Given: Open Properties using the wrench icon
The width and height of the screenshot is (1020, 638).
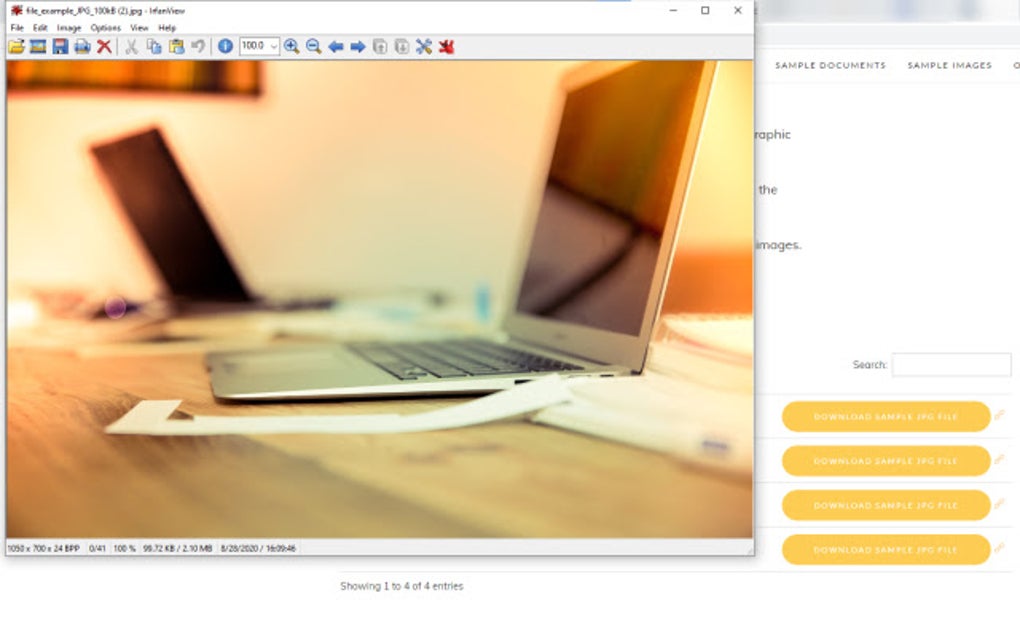Looking at the screenshot, I should point(423,46).
